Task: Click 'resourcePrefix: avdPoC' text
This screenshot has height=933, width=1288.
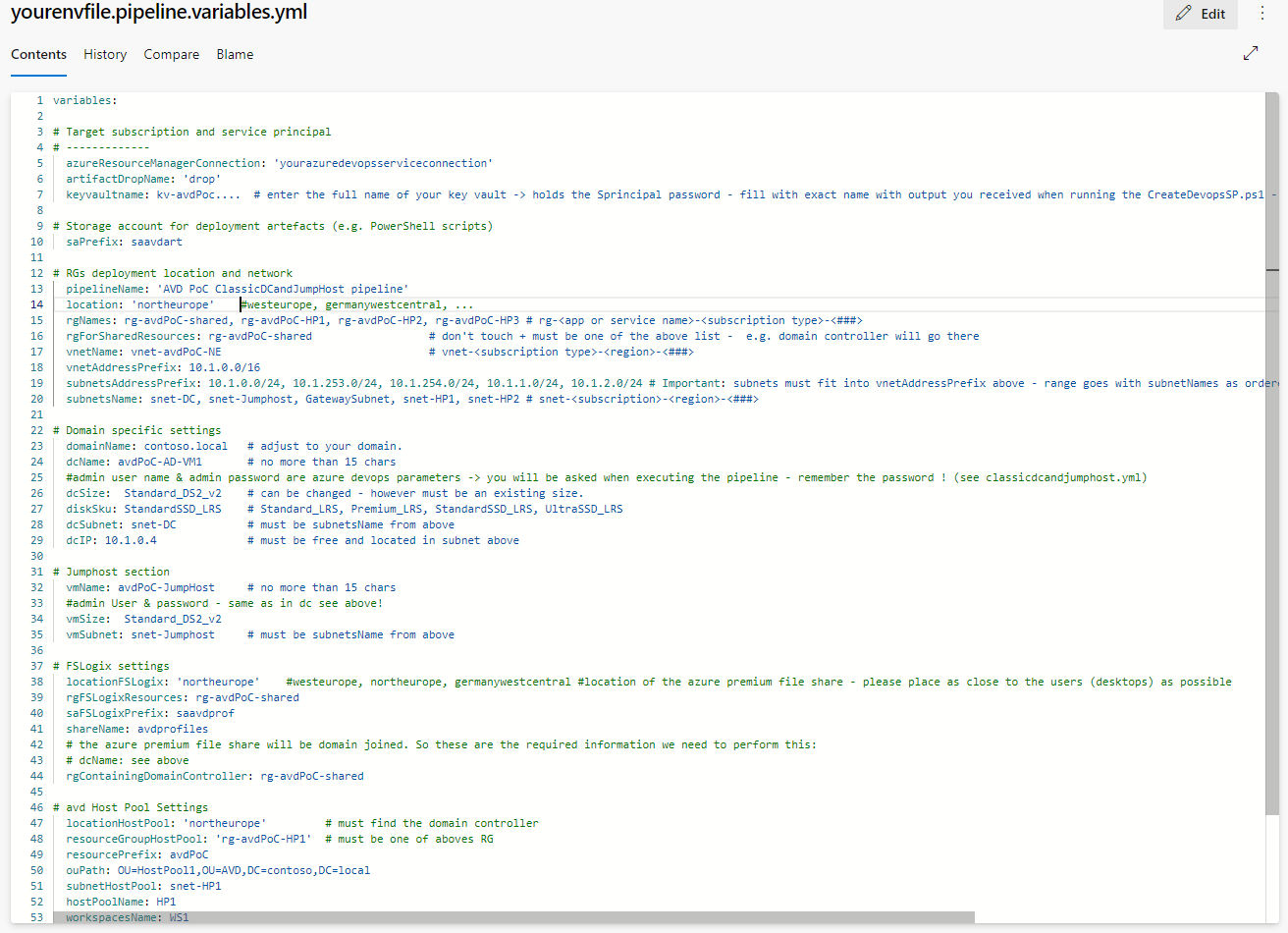Action: pyautogui.click(x=137, y=854)
